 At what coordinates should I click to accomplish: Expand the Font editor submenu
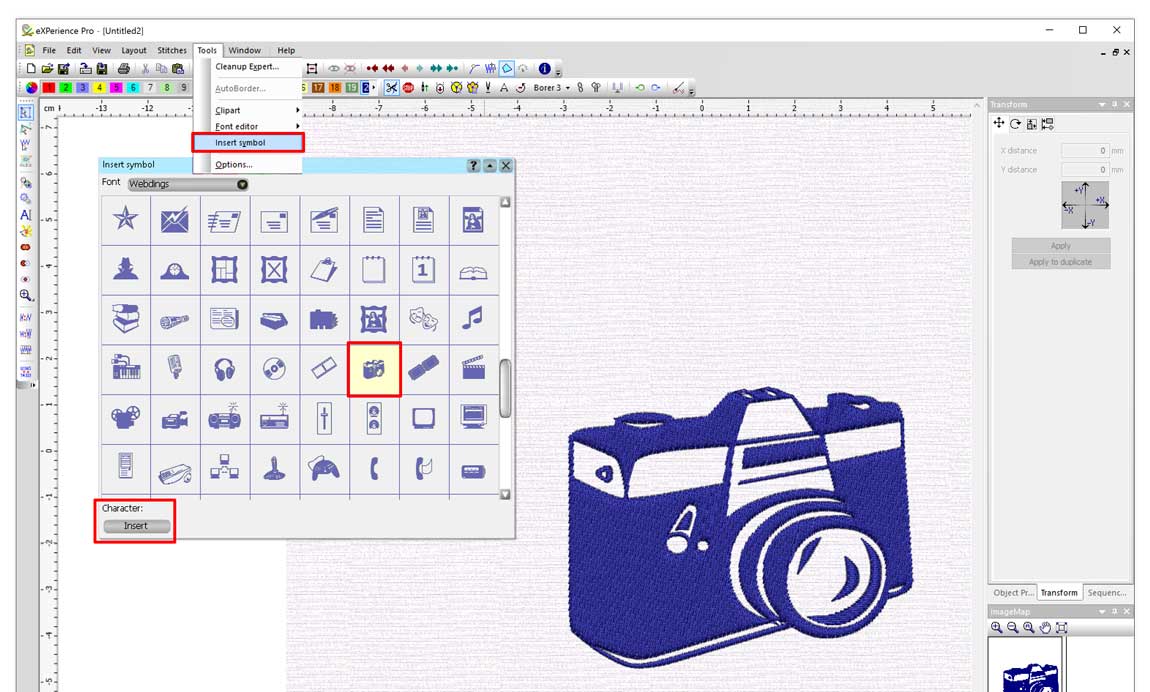[x=257, y=126]
